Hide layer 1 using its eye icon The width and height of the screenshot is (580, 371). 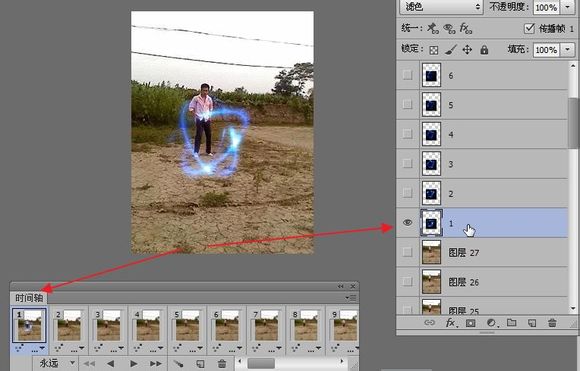click(x=407, y=223)
